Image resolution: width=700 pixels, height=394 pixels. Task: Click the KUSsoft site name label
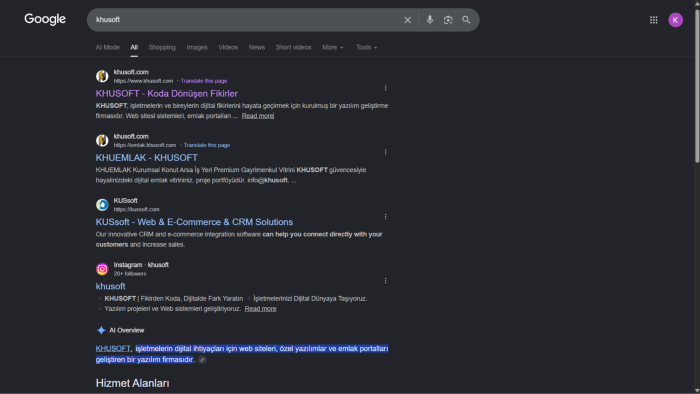(125, 201)
